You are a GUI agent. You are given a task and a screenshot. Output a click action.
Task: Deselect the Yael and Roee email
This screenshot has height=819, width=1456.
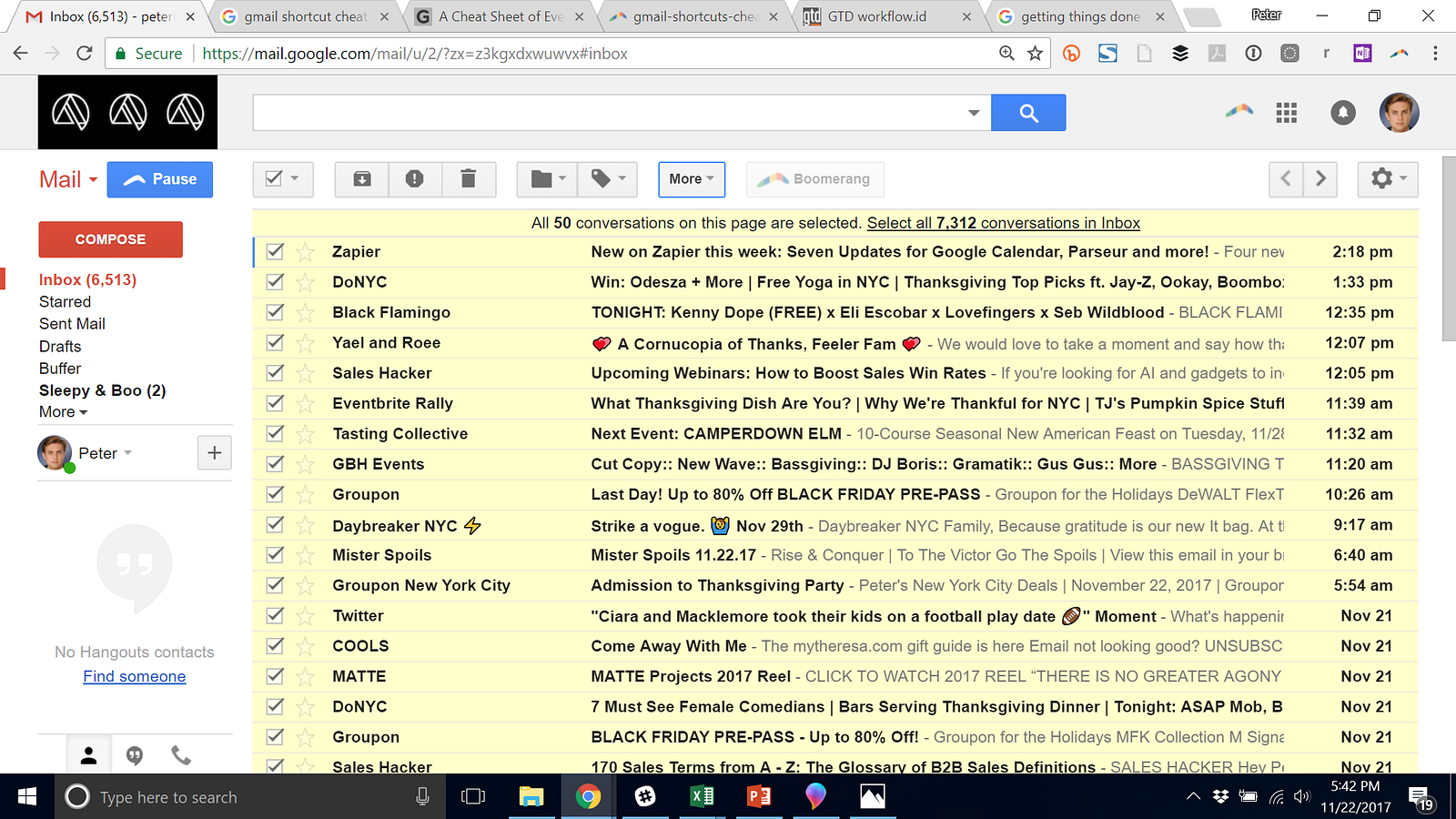coord(275,342)
